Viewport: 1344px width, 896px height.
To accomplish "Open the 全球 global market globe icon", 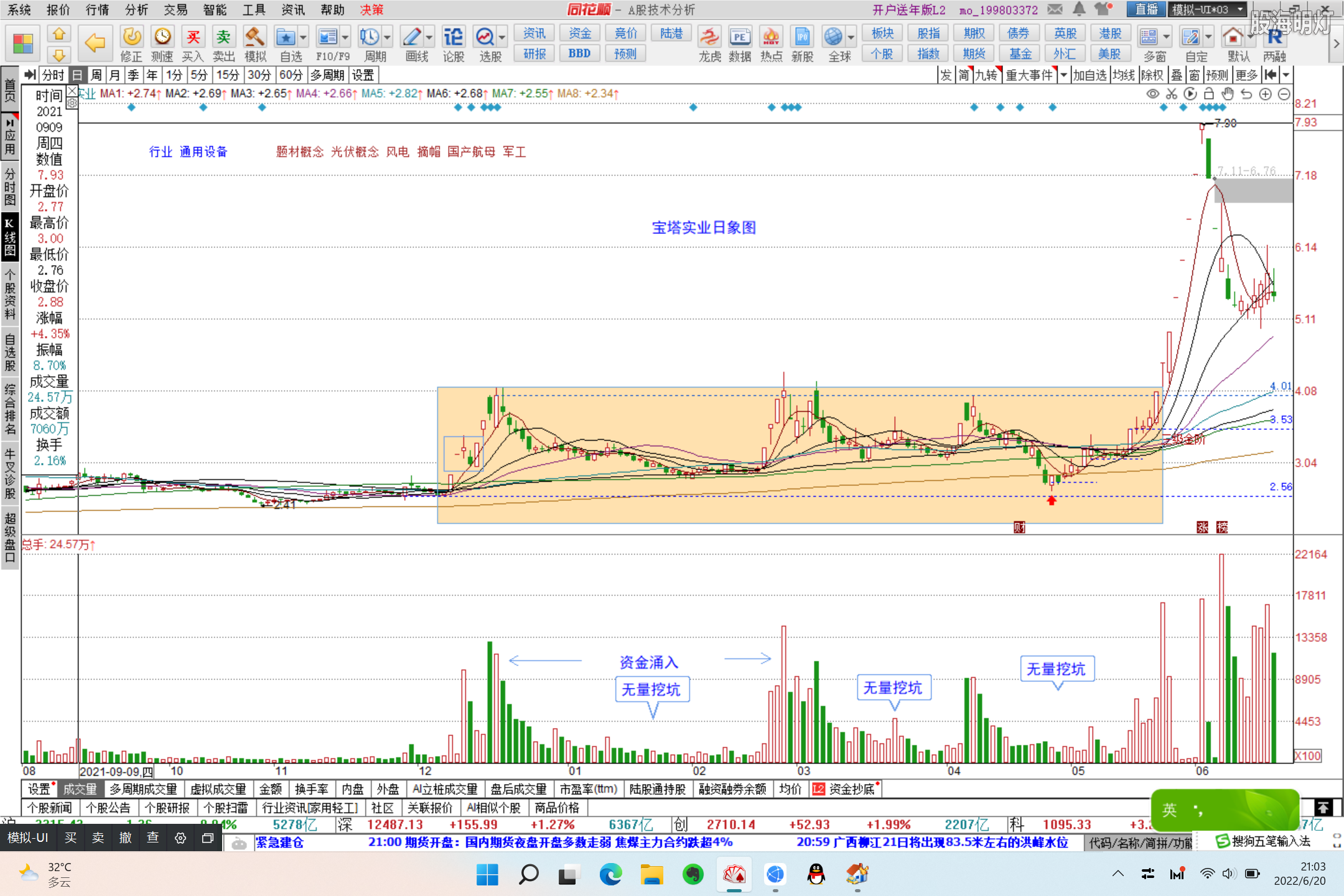I will point(833,37).
